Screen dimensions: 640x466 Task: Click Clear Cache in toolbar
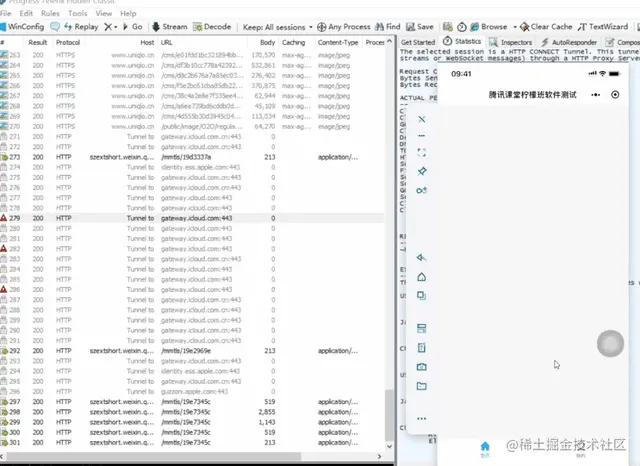tap(546, 27)
